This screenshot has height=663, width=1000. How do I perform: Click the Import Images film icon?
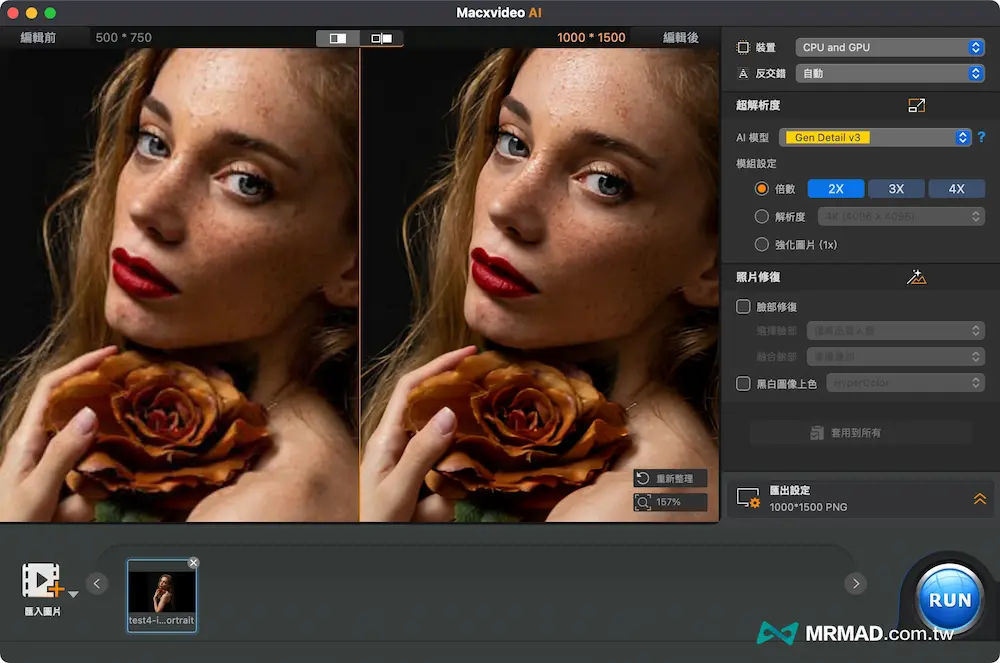tap(41, 581)
